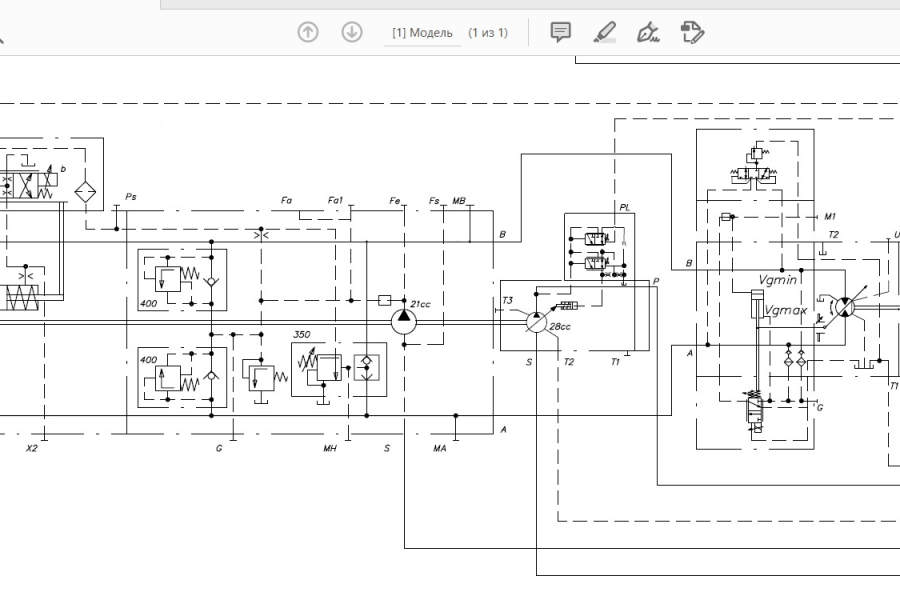Viewport: 900px width, 600px height.
Task: Open the add comment tool
Action: (560, 32)
